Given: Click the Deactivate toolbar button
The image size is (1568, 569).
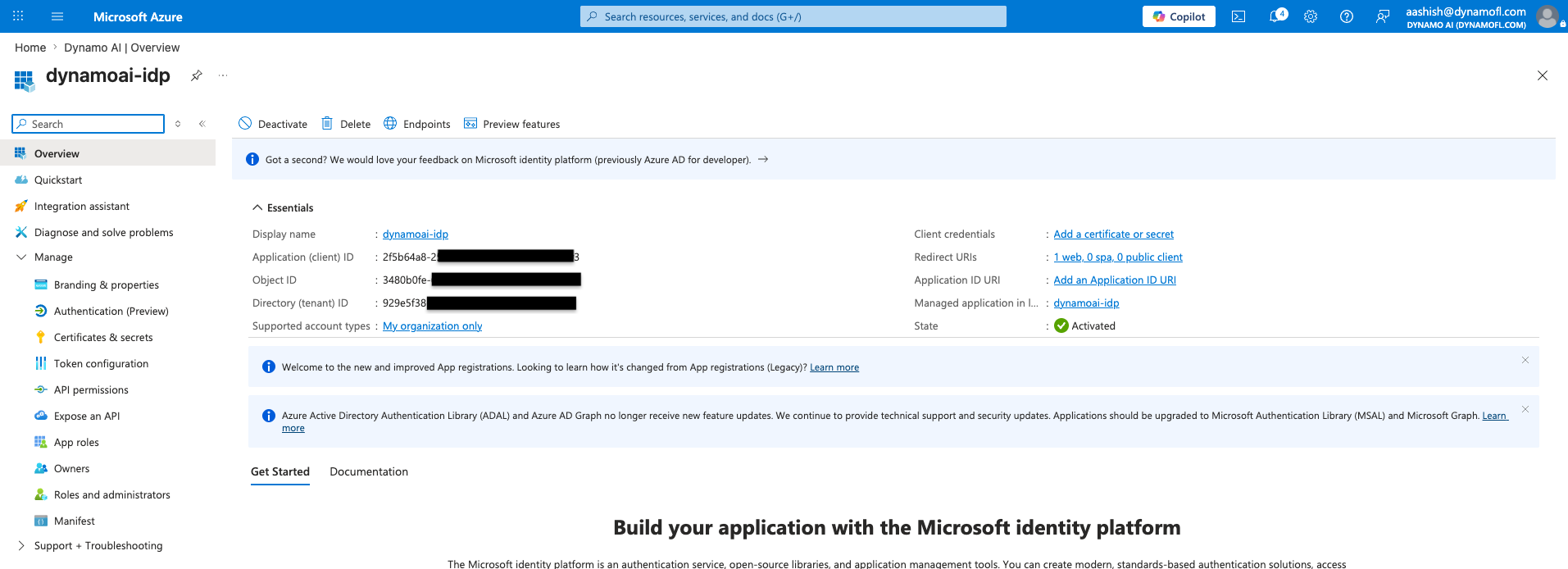Looking at the screenshot, I should tap(273, 124).
